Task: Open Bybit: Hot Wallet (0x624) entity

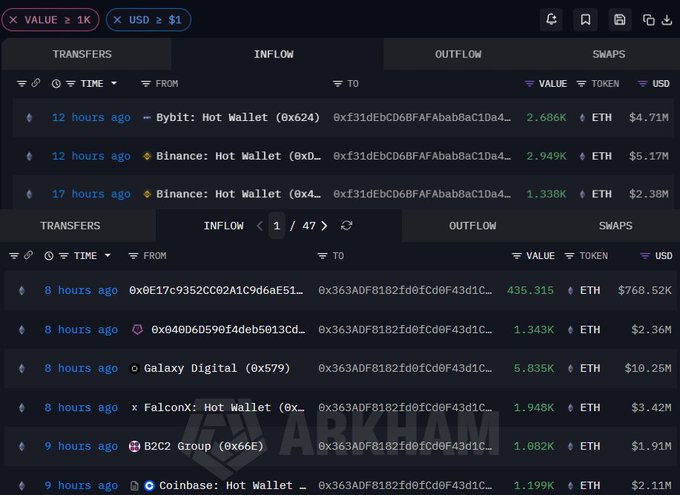Action: pos(238,118)
